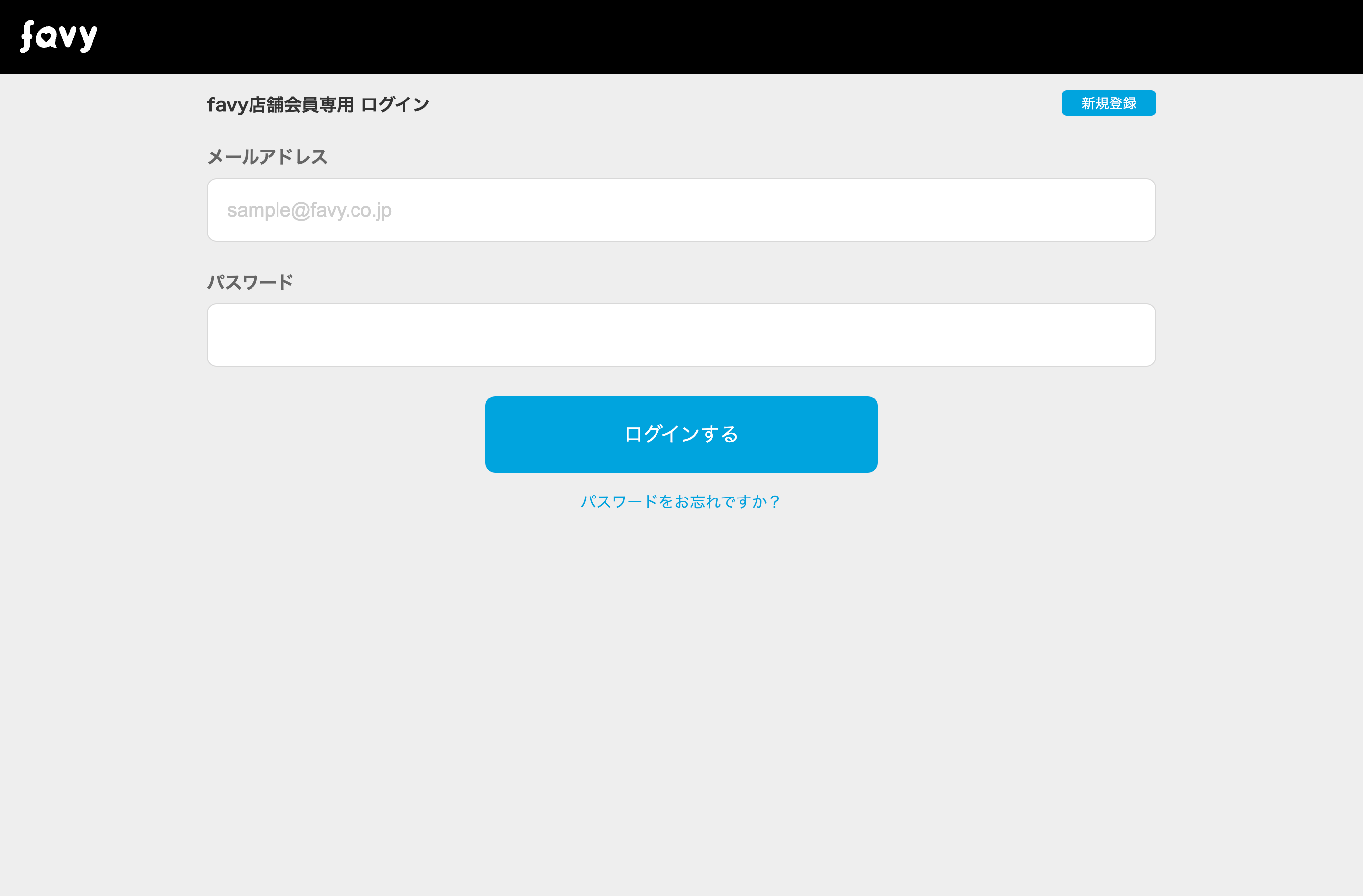Image resolution: width=1363 pixels, height=896 pixels.
Task: Click left edge of ログインする button
Action: 498,434
